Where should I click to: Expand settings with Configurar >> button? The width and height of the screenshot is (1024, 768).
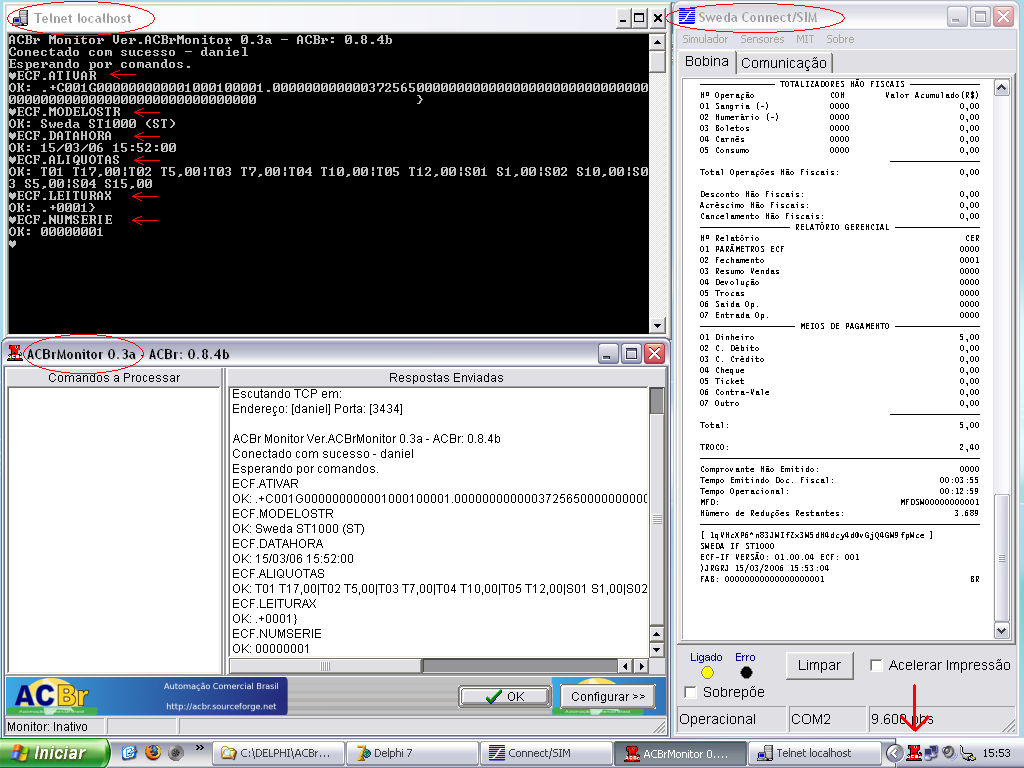click(607, 696)
